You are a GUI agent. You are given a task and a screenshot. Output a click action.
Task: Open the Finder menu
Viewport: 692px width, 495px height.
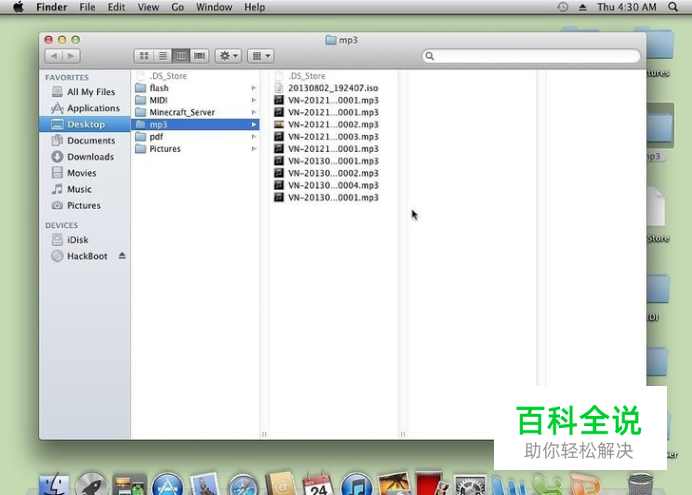click(x=52, y=7)
